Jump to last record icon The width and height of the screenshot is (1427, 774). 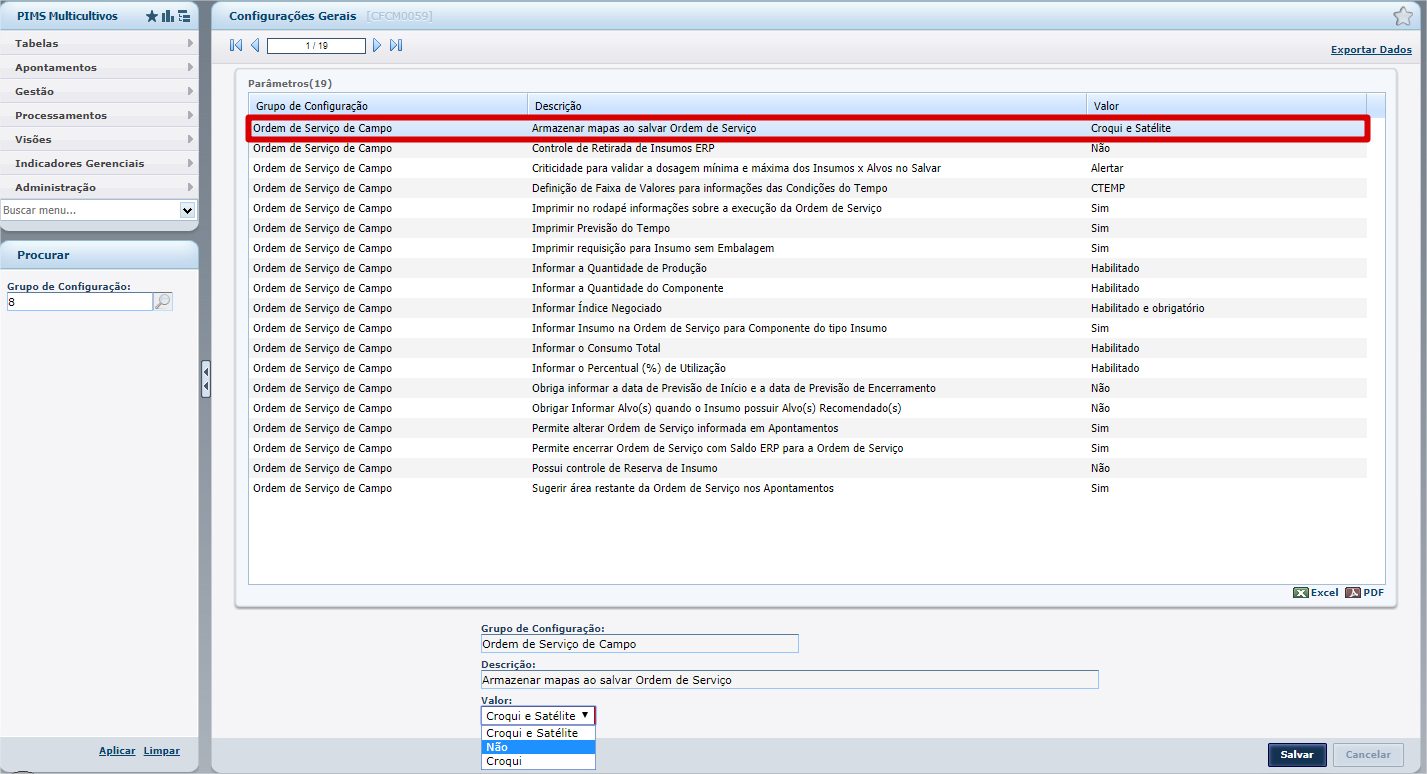pos(396,45)
